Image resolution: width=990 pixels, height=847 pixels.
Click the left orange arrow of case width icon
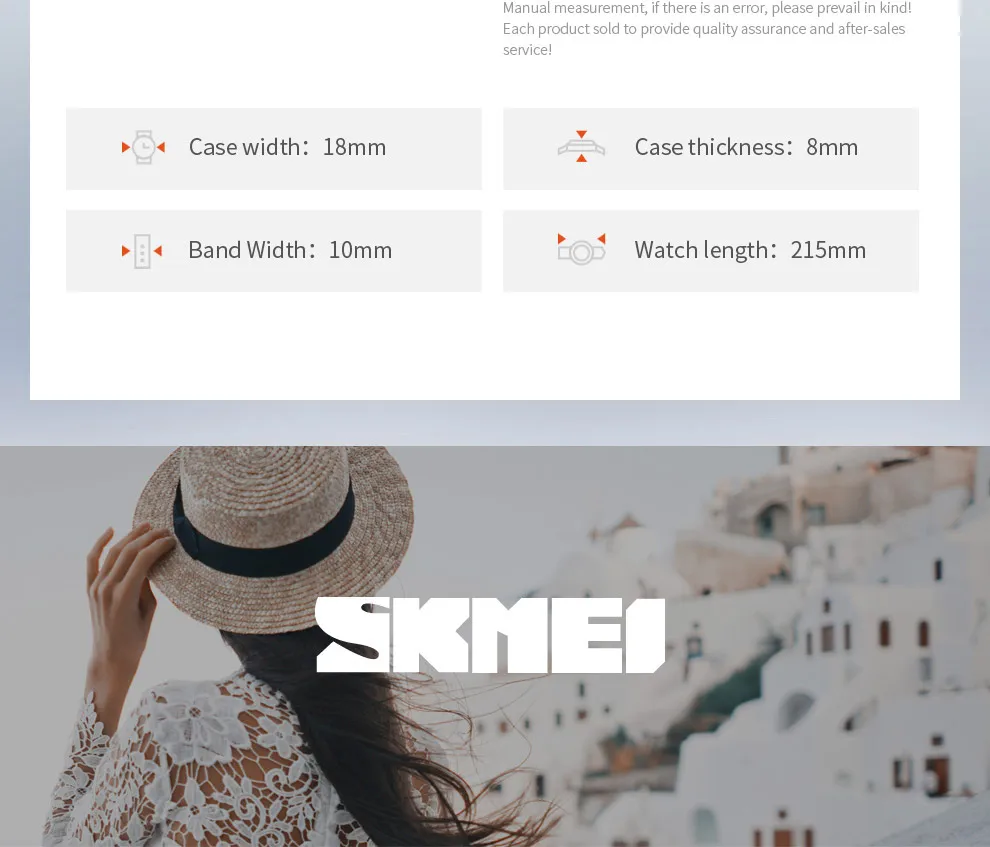click(x=126, y=147)
